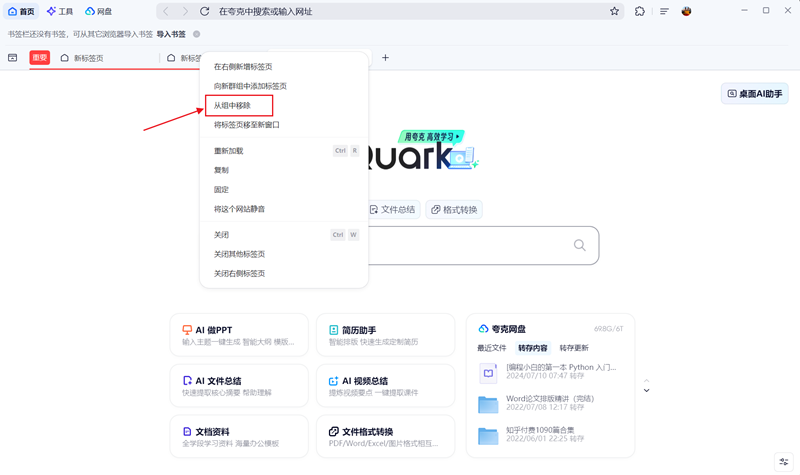Choose 将标签页移至新窗口 menu entry

point(284,125)
